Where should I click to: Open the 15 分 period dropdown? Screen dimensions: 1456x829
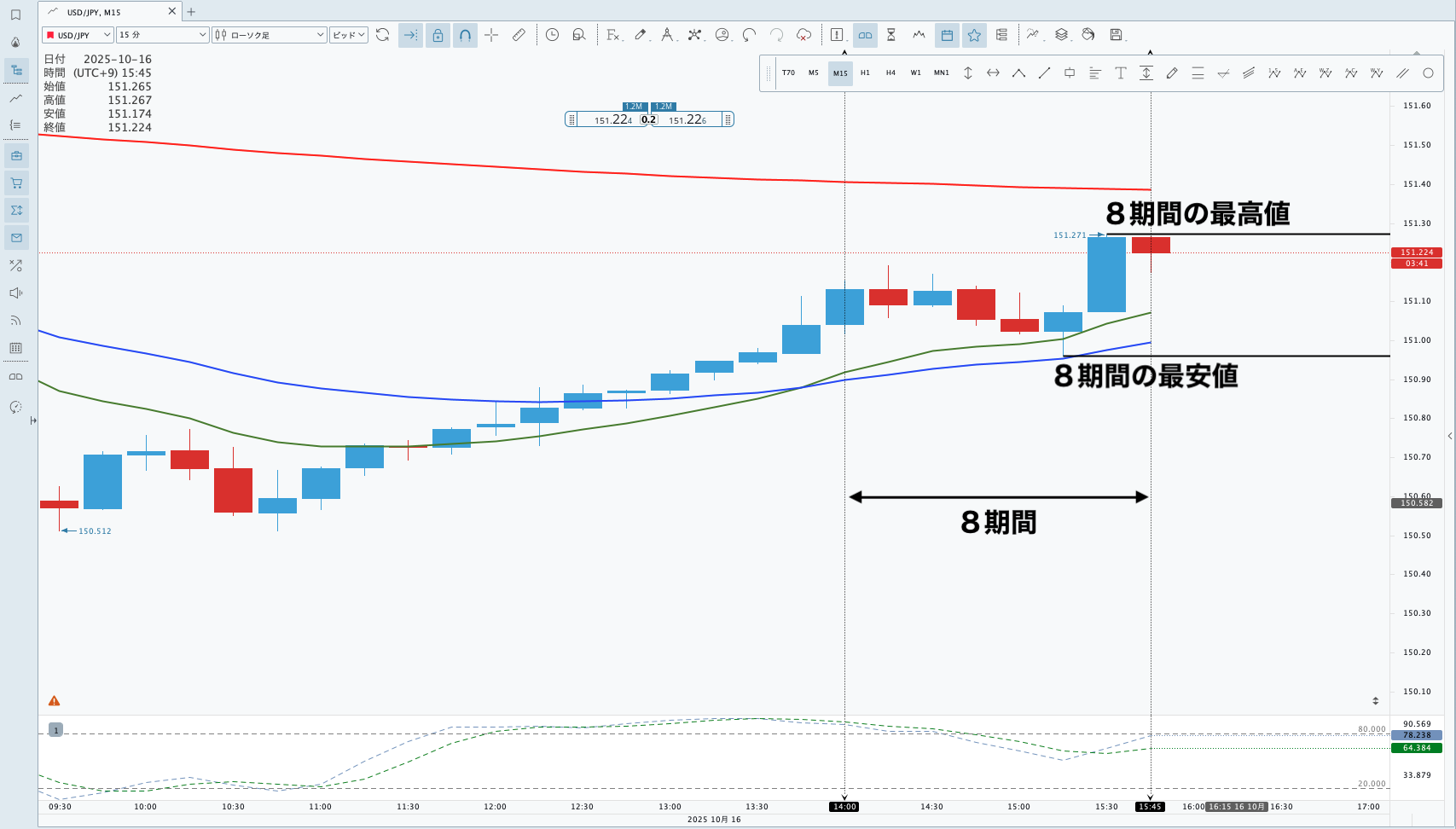pyautogui.click(x=162, y=35)
